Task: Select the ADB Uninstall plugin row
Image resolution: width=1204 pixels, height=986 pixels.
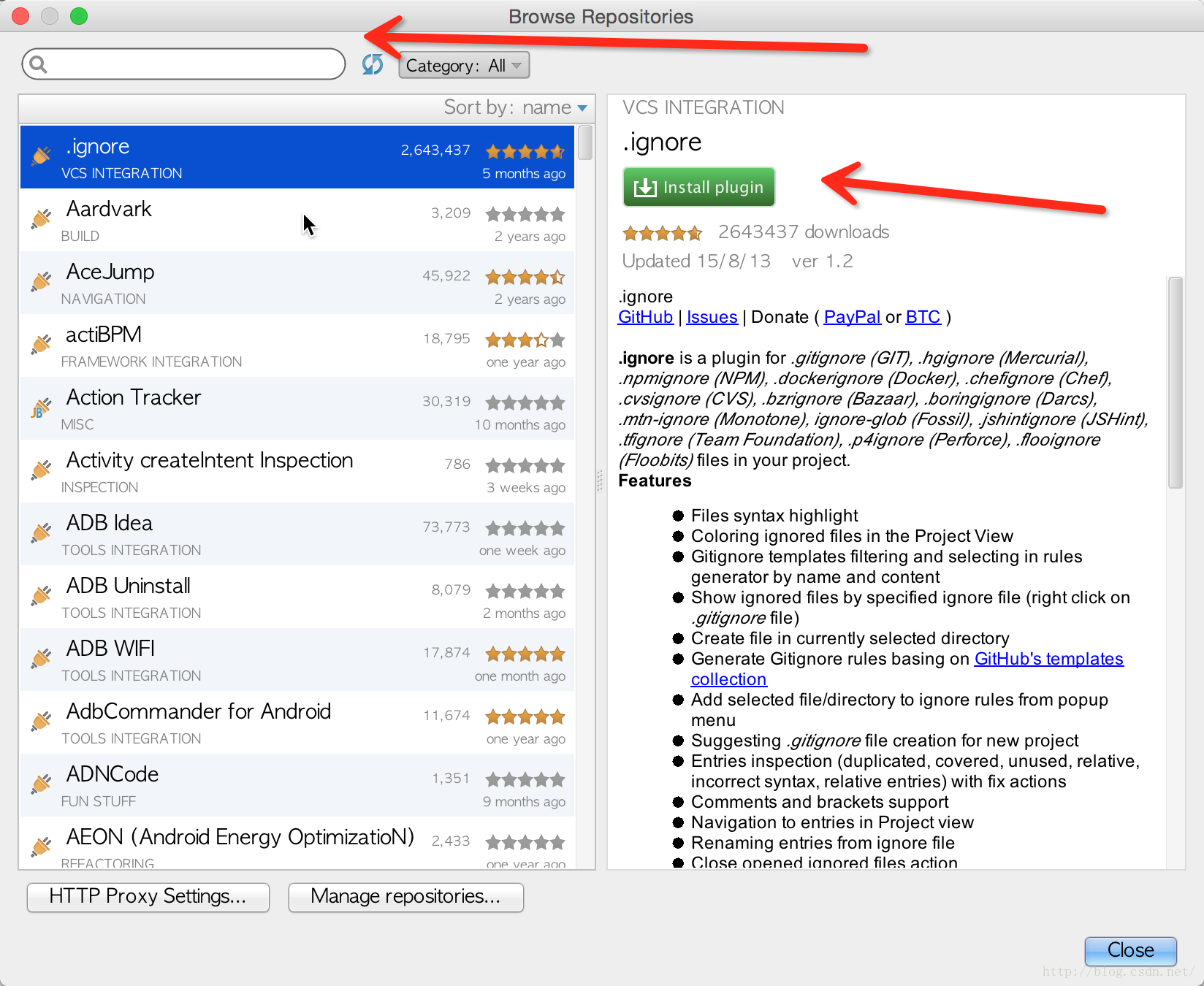Action: point(297,597)
